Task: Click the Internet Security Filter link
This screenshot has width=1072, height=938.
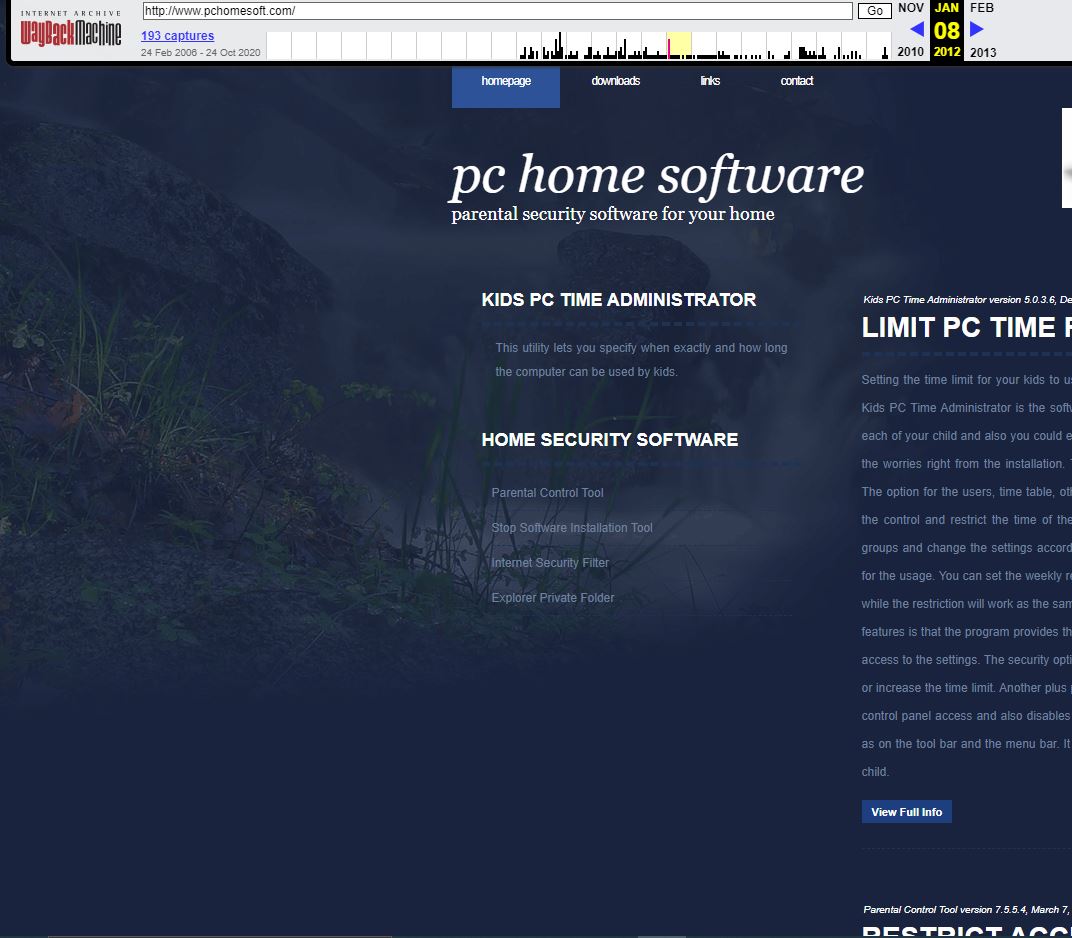Action: [x=550, y=563]
